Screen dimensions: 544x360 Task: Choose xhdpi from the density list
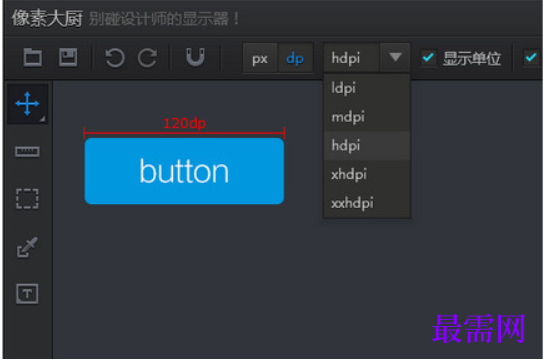click(x=367, y=174)
